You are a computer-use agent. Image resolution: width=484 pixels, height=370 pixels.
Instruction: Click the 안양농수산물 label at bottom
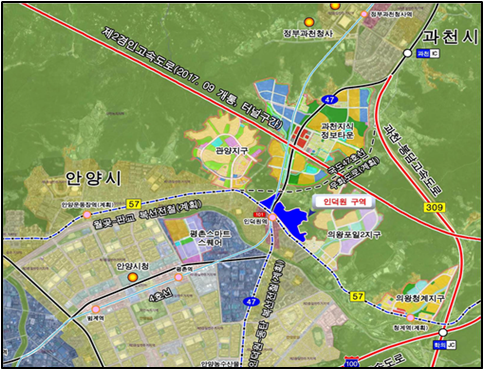(220, 364)
